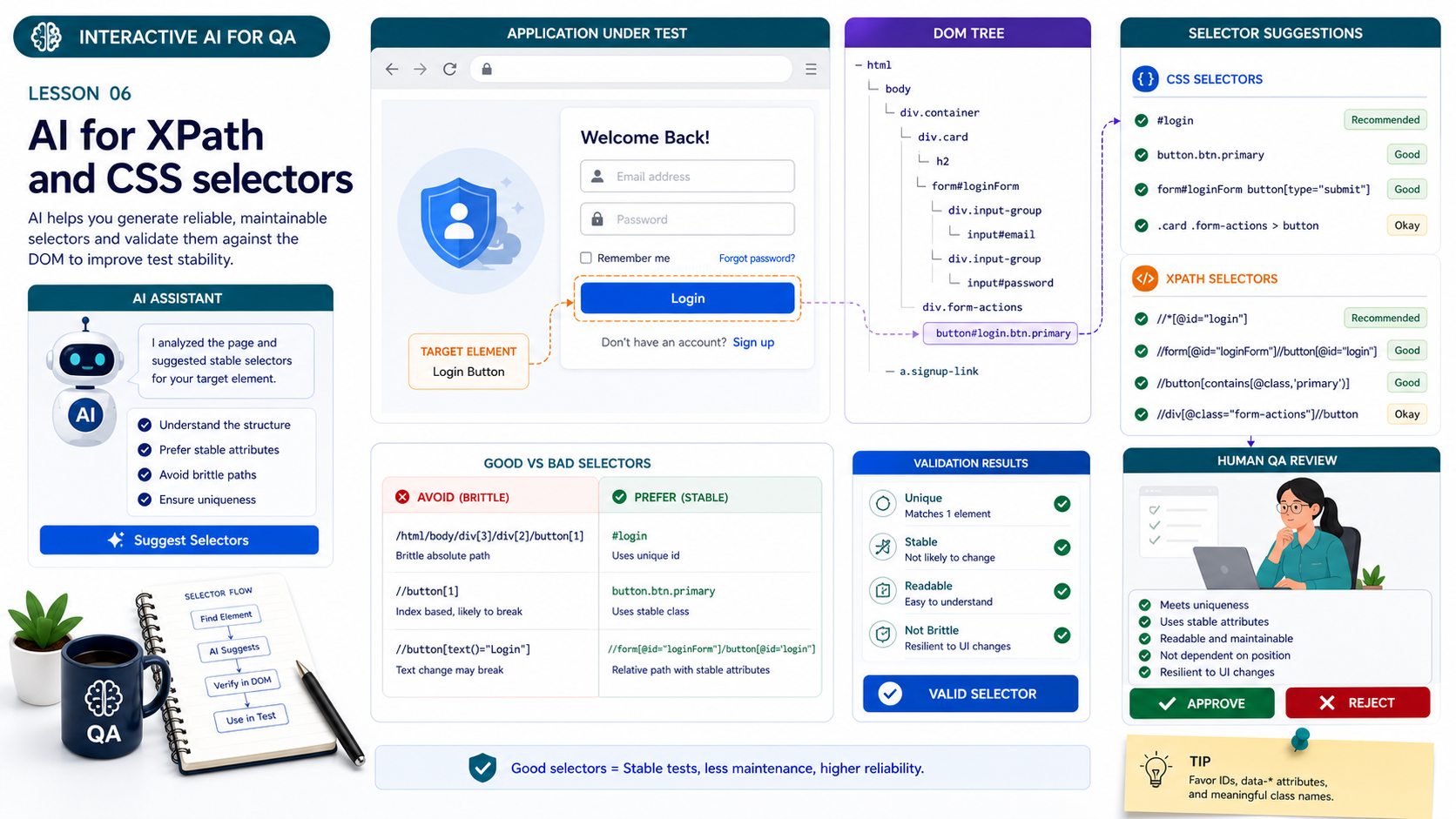Click the browser URL address bar

point(631,69)
